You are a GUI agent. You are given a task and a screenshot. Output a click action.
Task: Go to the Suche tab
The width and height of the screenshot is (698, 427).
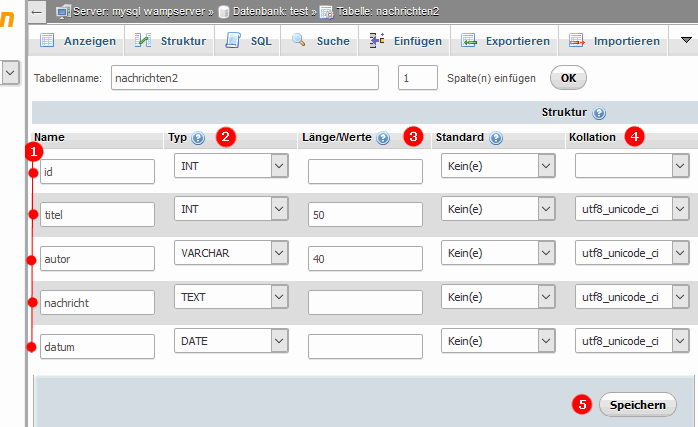coord(320,41)
